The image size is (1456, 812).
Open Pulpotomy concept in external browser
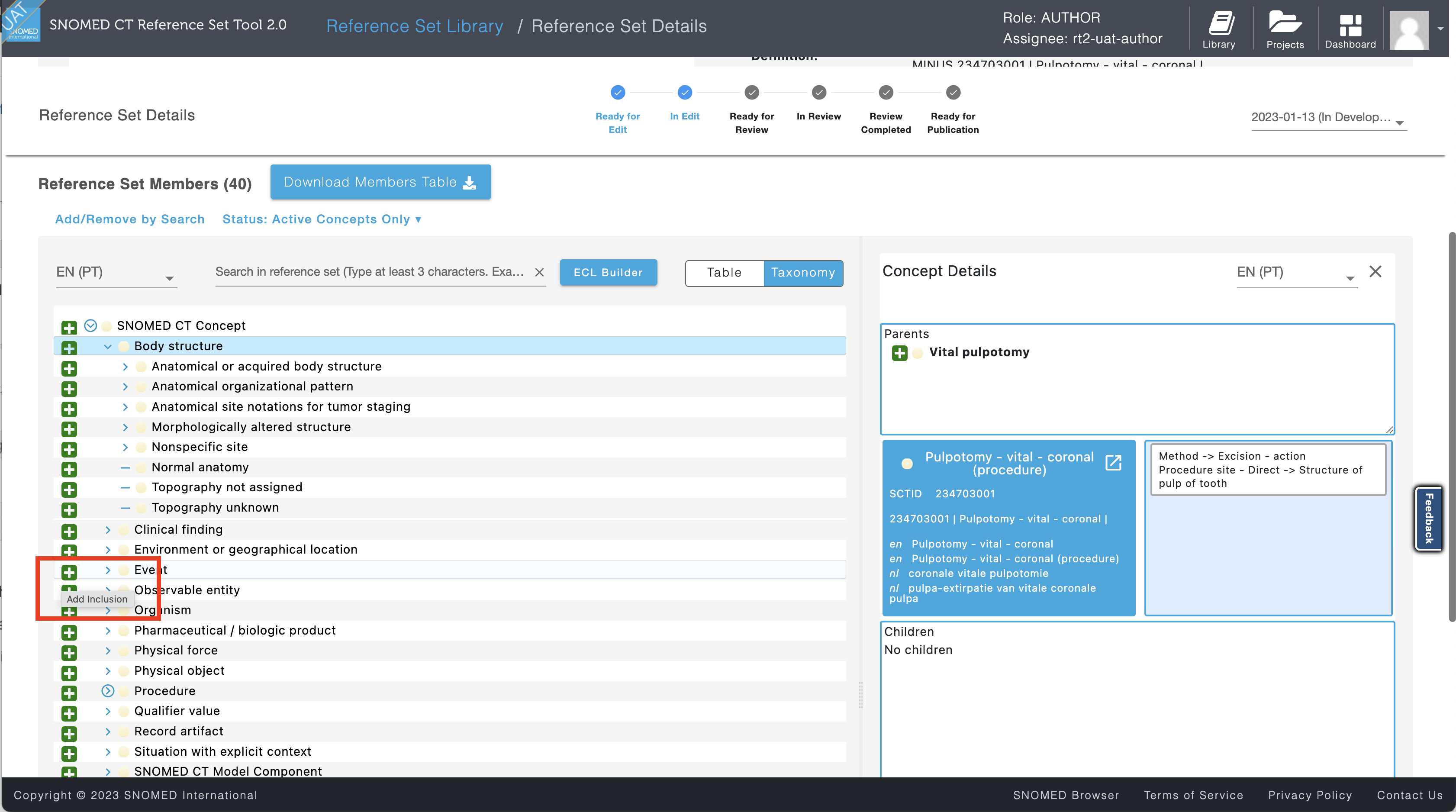pos(1113,463)
